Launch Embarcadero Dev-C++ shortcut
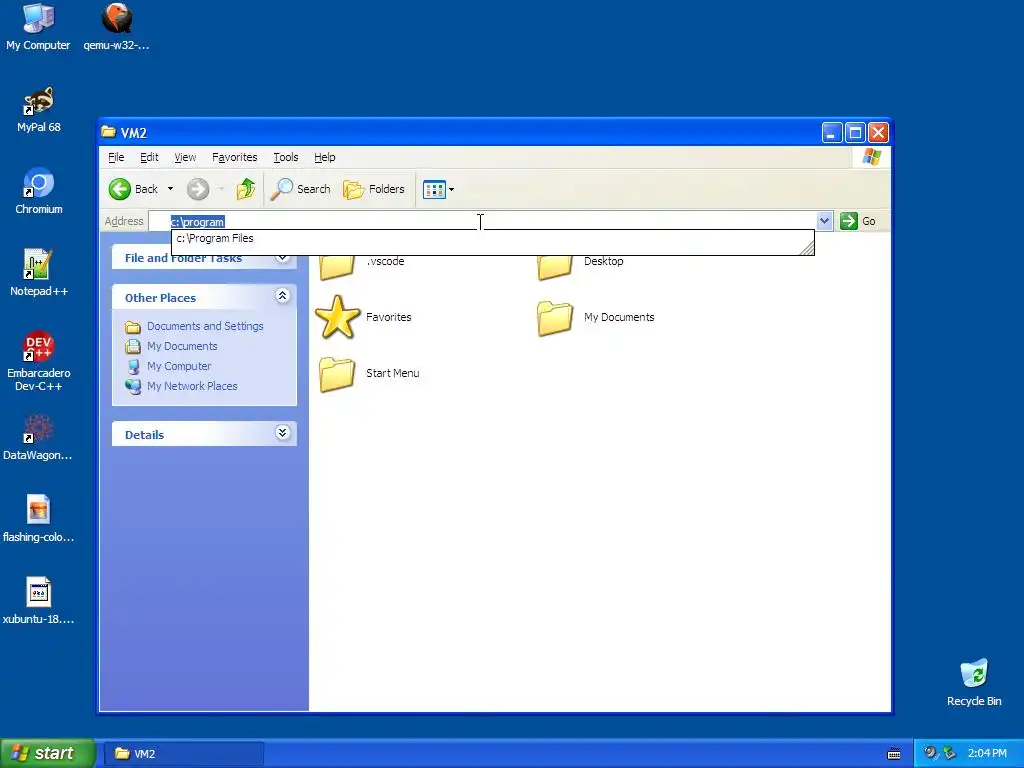 point(39,361)
